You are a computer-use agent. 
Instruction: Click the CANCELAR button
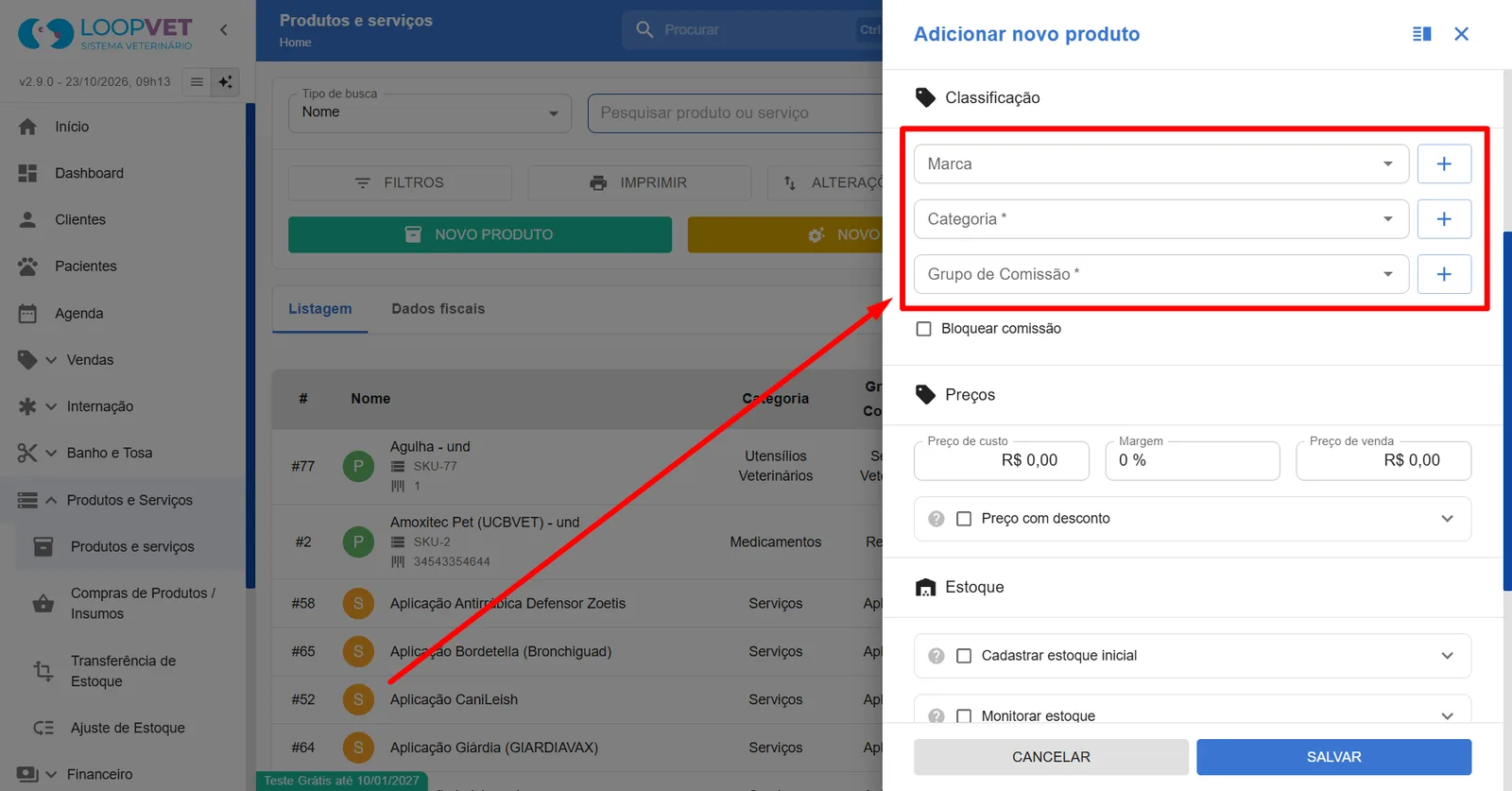pos(1051,757)
